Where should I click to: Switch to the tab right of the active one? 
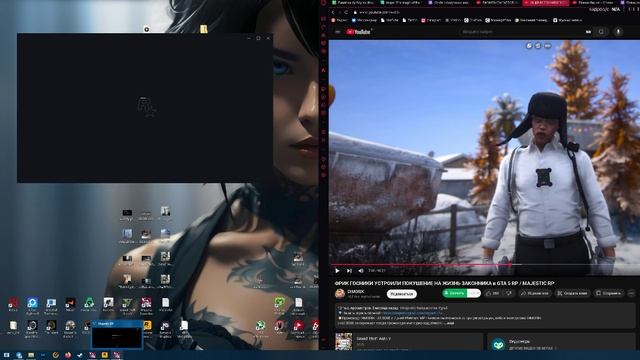pos(593,3)
